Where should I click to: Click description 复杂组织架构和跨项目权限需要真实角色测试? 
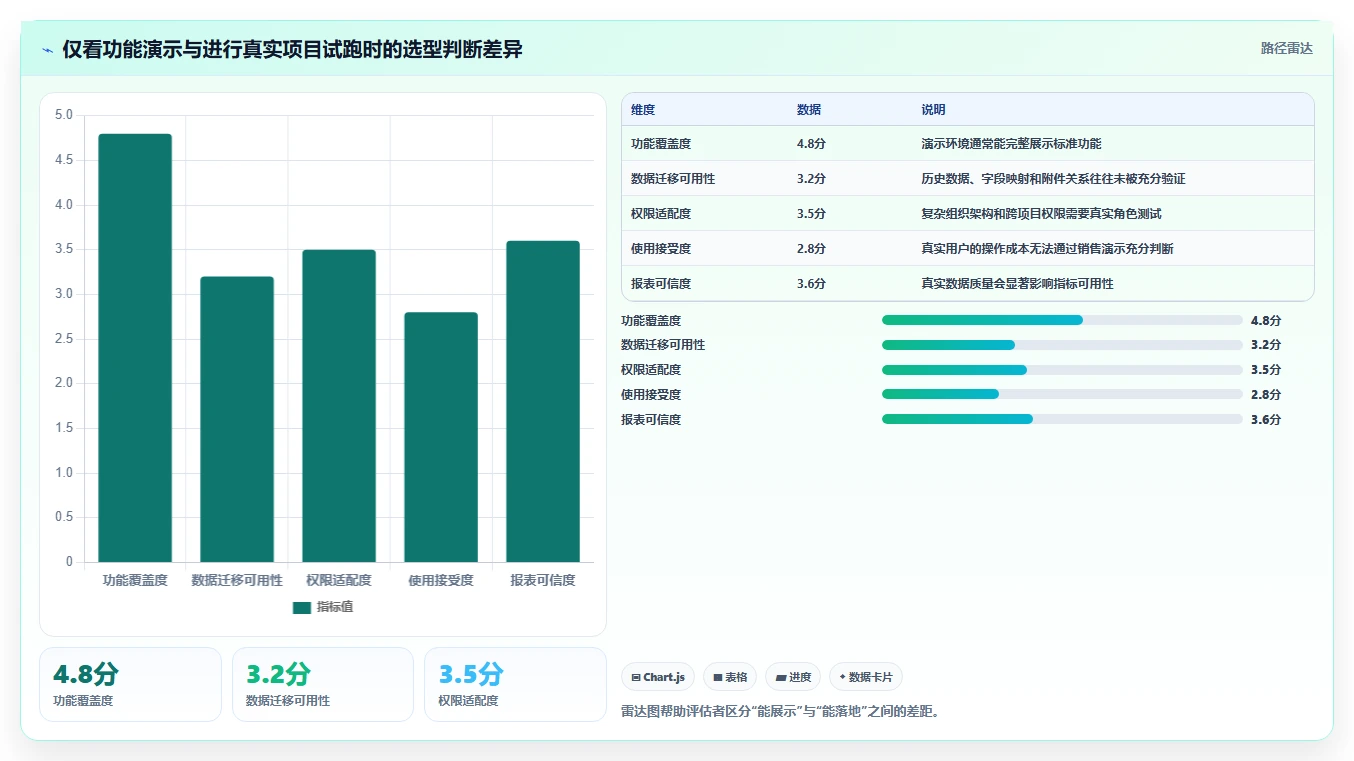click(1041, 214)
